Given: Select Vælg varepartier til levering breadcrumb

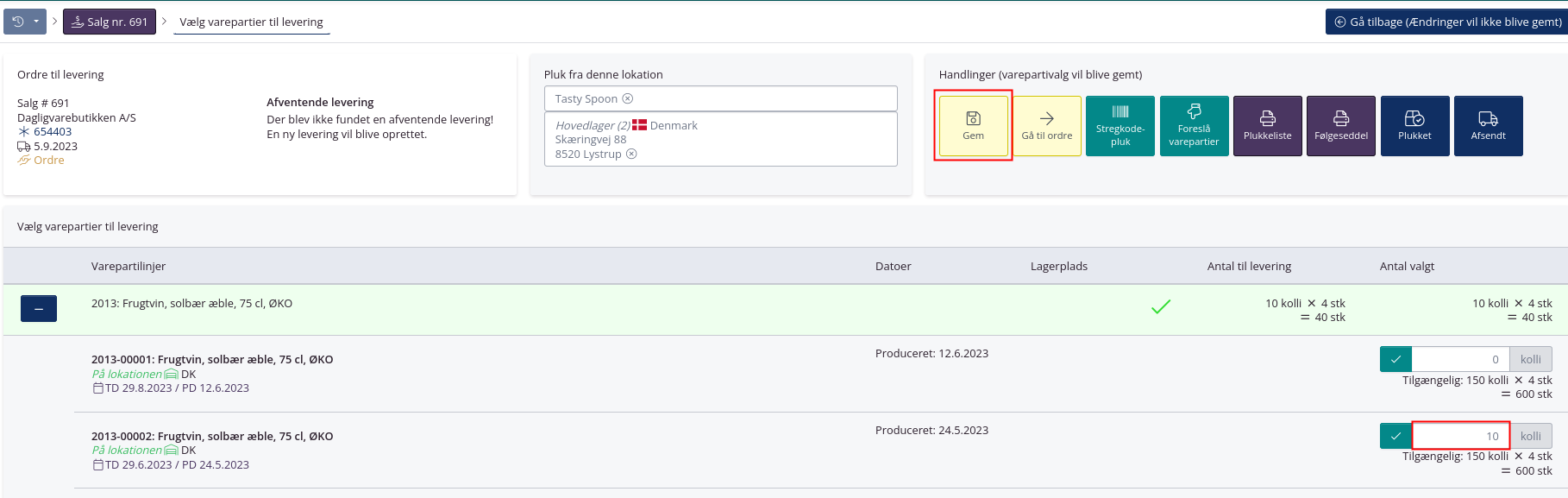Looking at the screenshot, I should tap(251, 22).
